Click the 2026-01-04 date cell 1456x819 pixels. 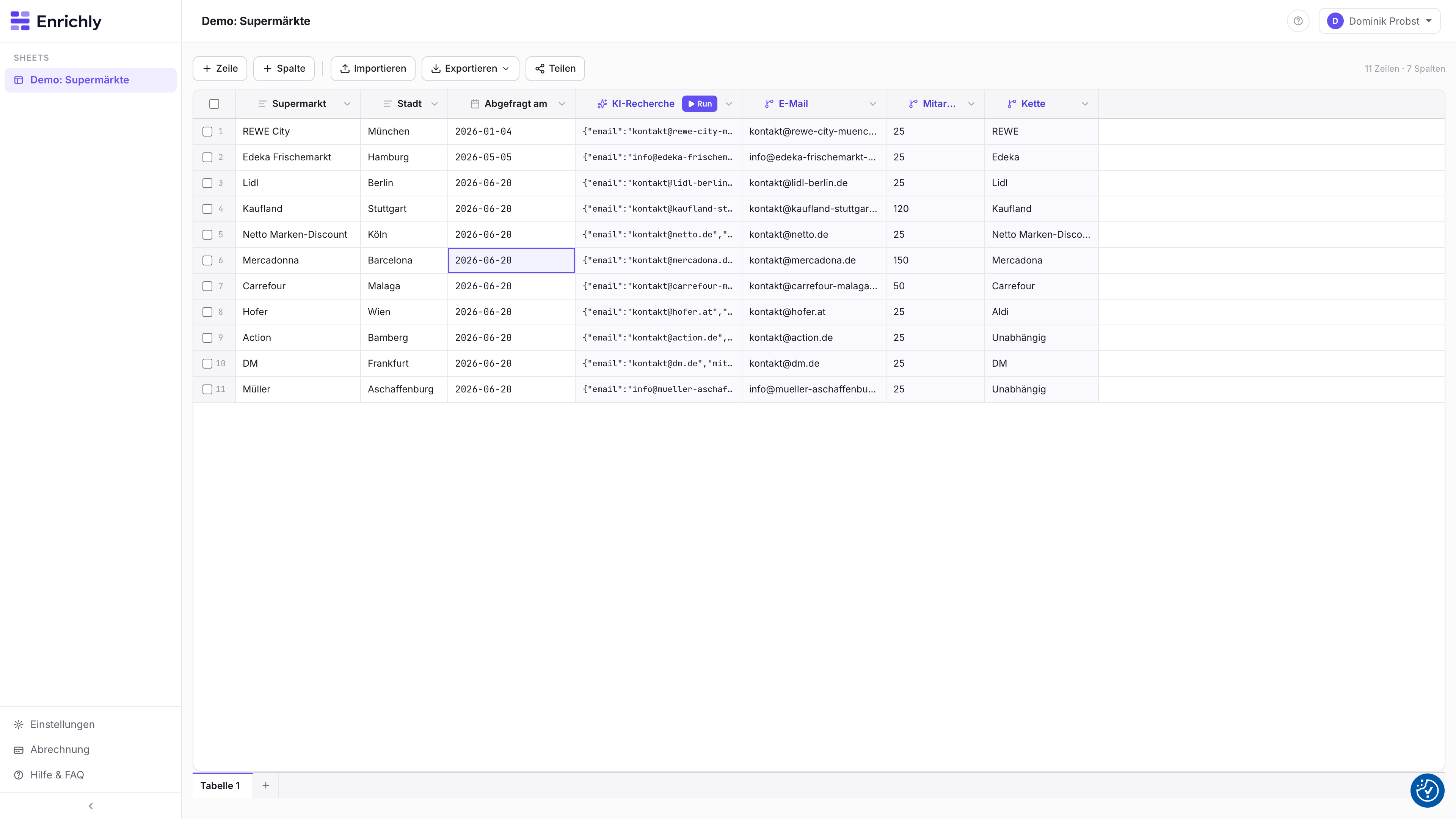coord(511,132)
